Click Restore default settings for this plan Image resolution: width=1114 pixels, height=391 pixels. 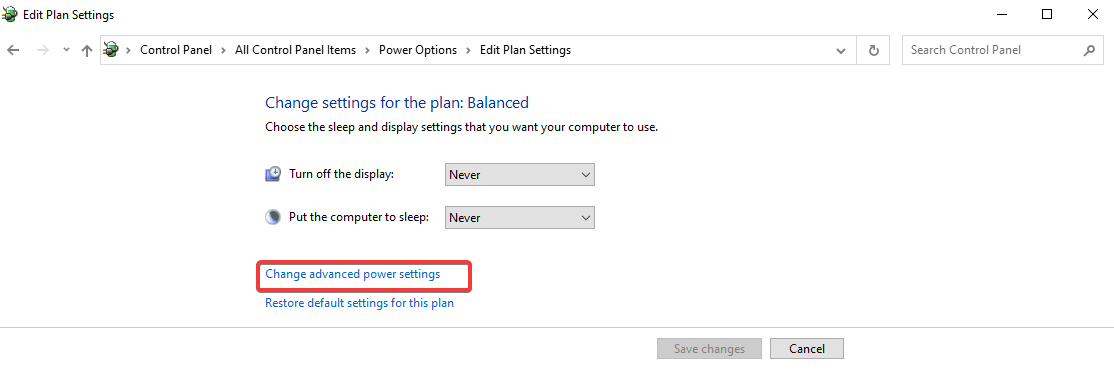(359, 303)
